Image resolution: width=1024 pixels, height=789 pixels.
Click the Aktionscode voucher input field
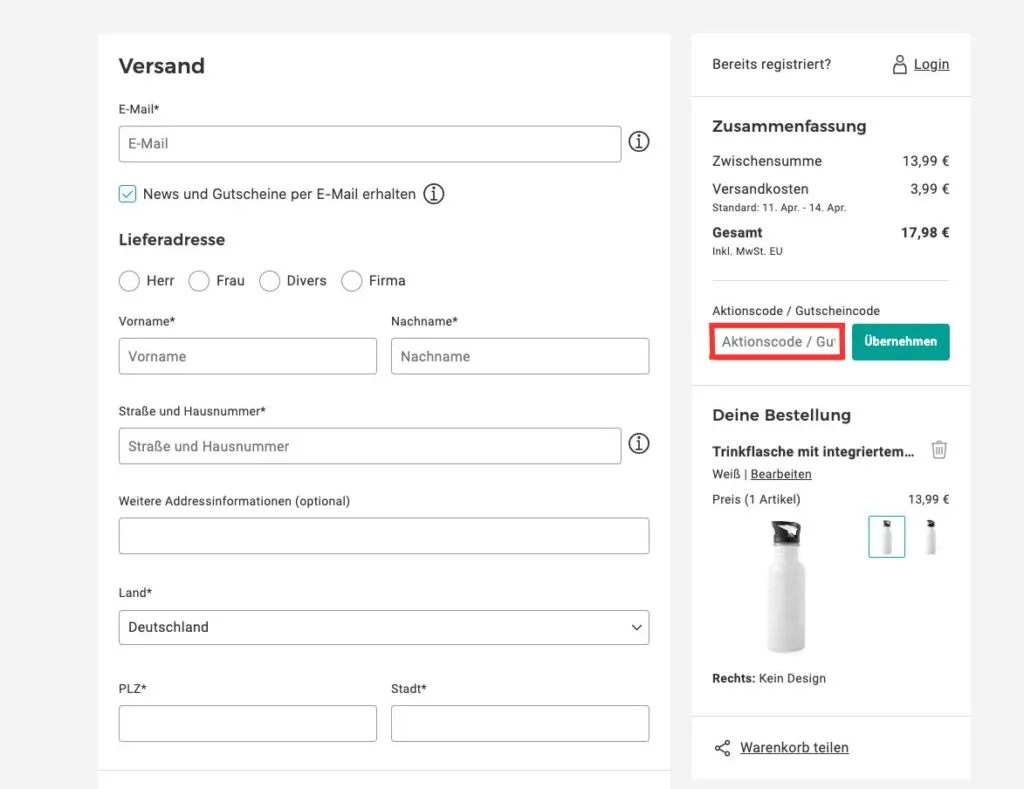[776, 341]
